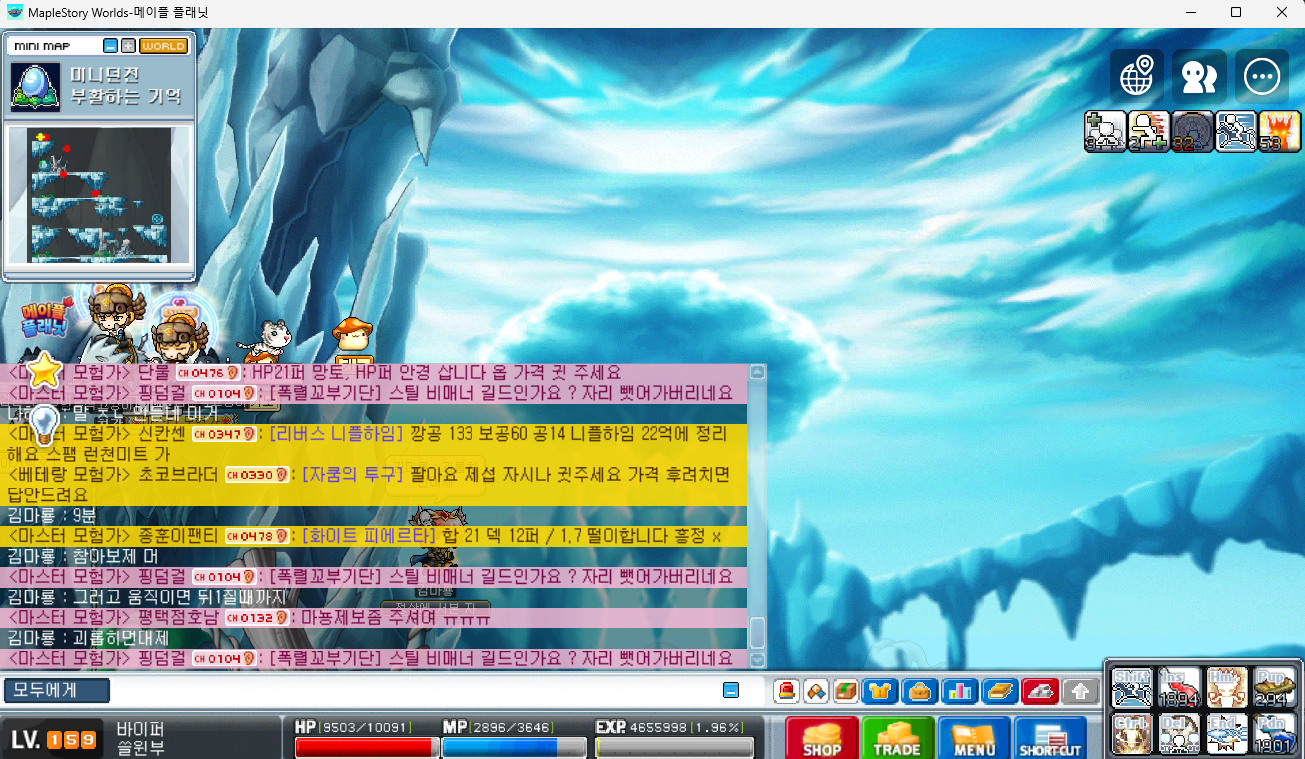Click the lightbulb hint icon beside chat
Image resolution: width=1305 pixels, height=759 pixels.
point(43,424)
